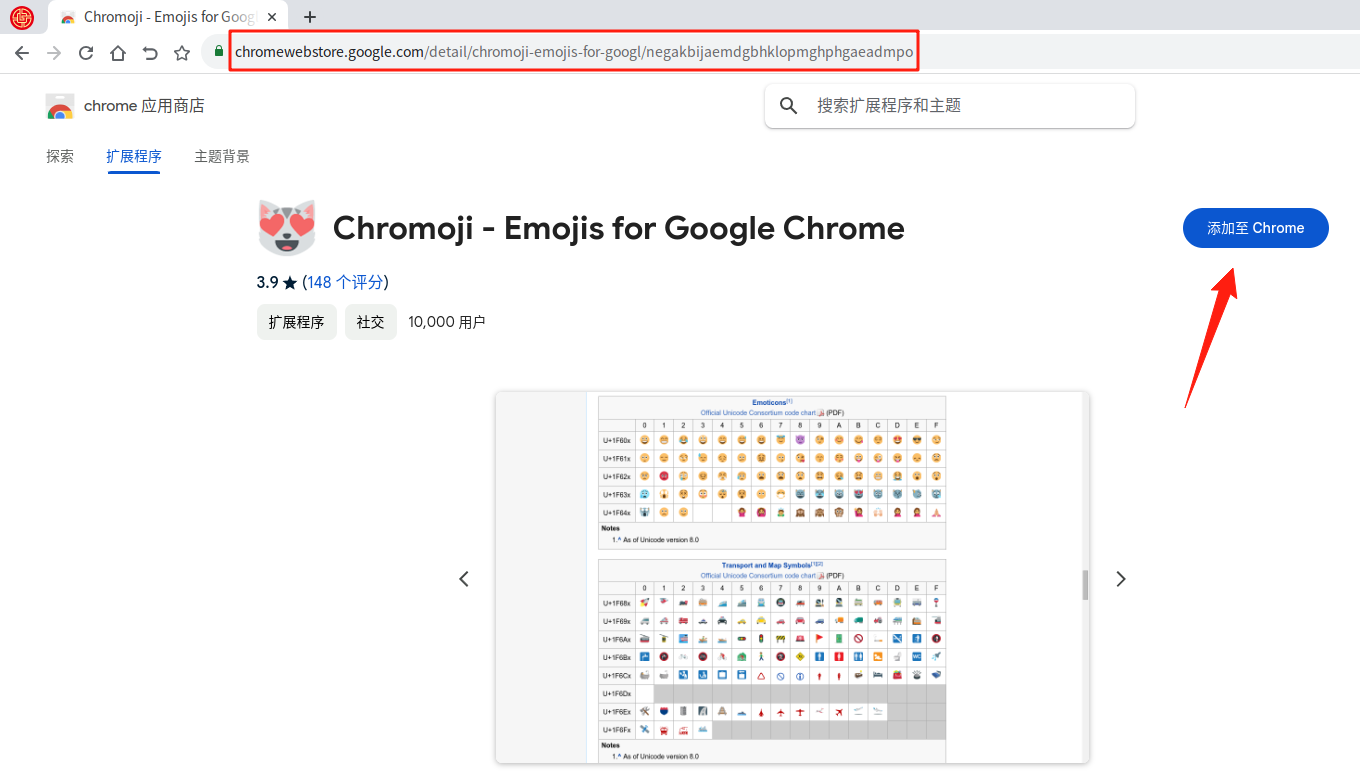Click the 10,000 用户 user count text
This screenshot has height=774, width=1360.
(x=447, y=322)
